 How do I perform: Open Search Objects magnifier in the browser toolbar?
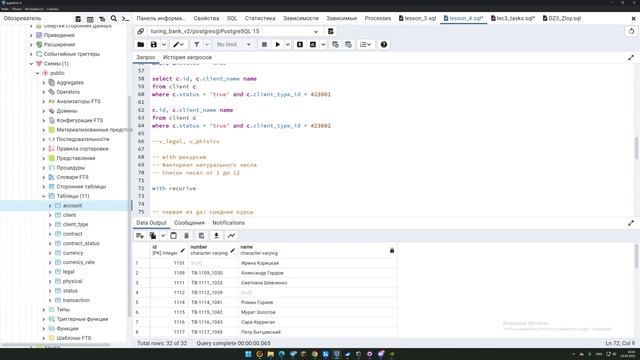(114, 19)
